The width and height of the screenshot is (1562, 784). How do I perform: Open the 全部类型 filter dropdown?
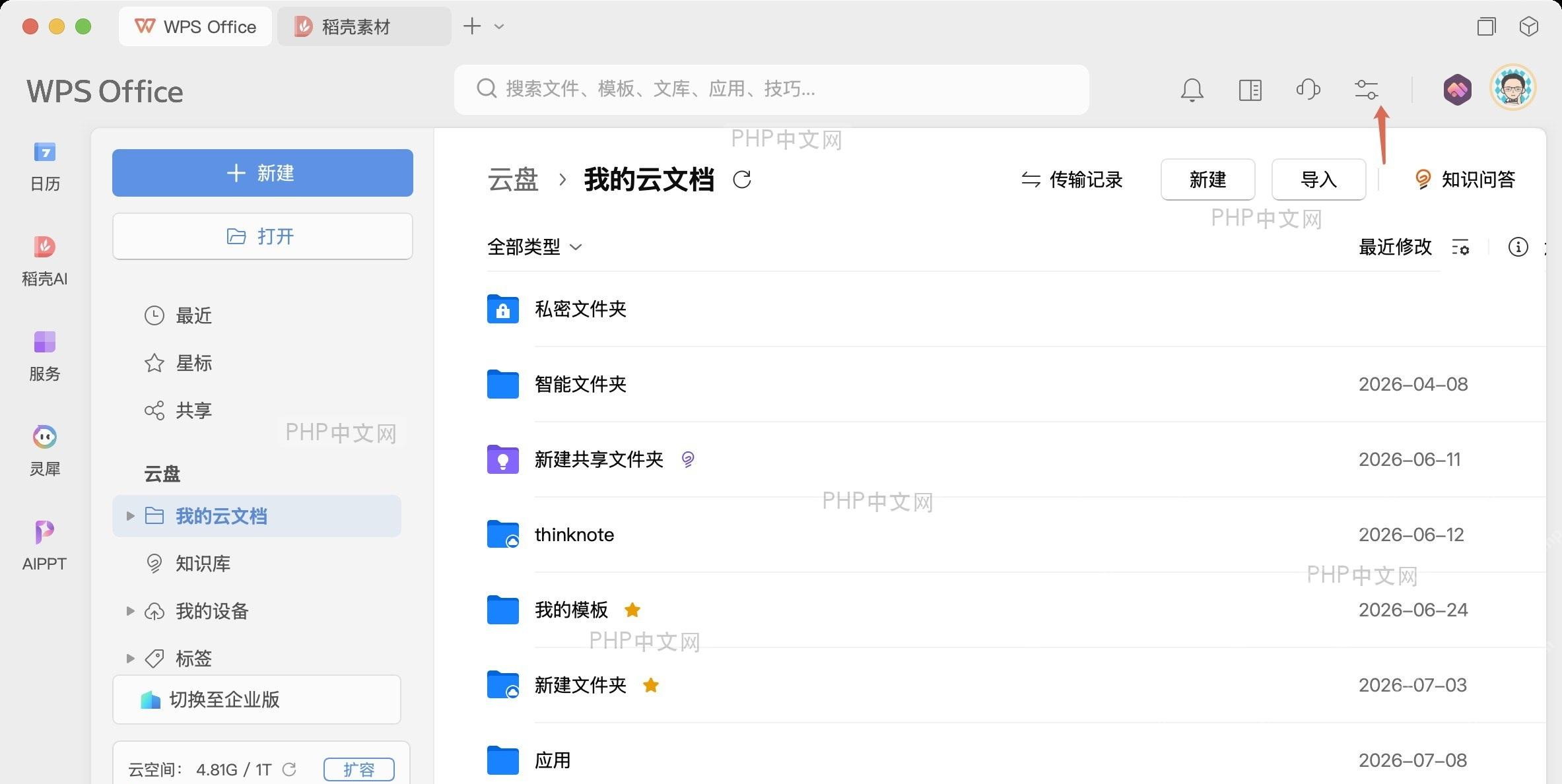point(535,247)
